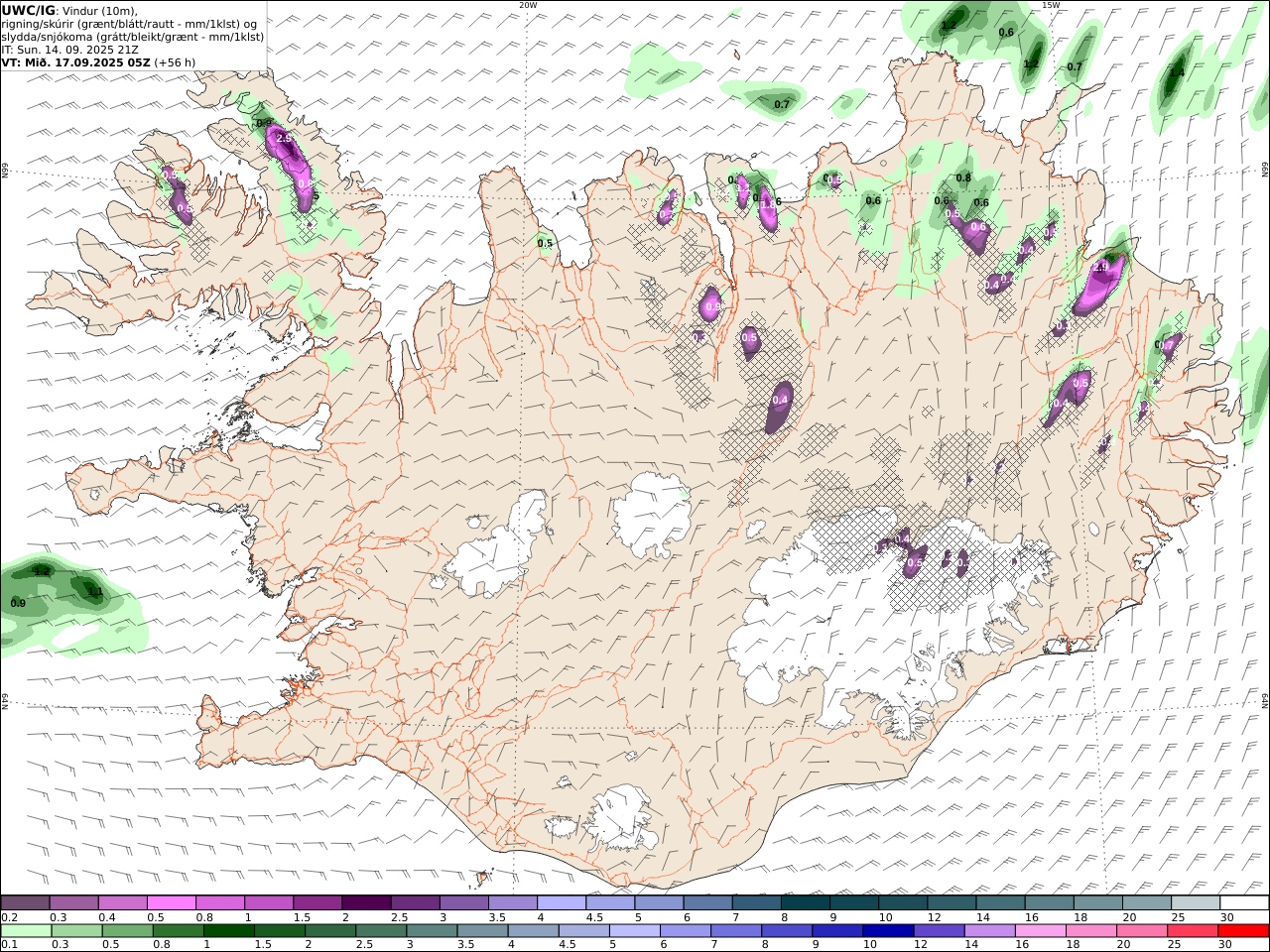Click the "0.1" label in the lower legend row
This screenshot has width=1270, height=952.
pos(9,945)
